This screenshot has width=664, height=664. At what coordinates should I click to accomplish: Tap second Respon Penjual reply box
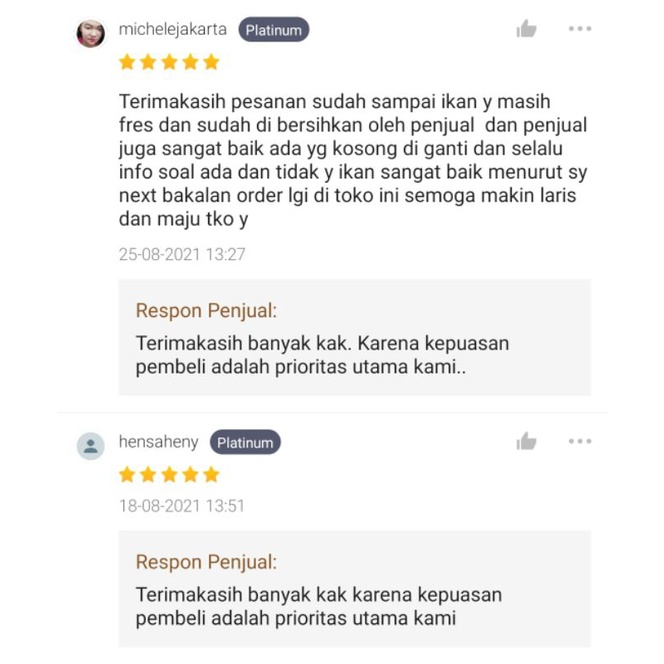354,589
